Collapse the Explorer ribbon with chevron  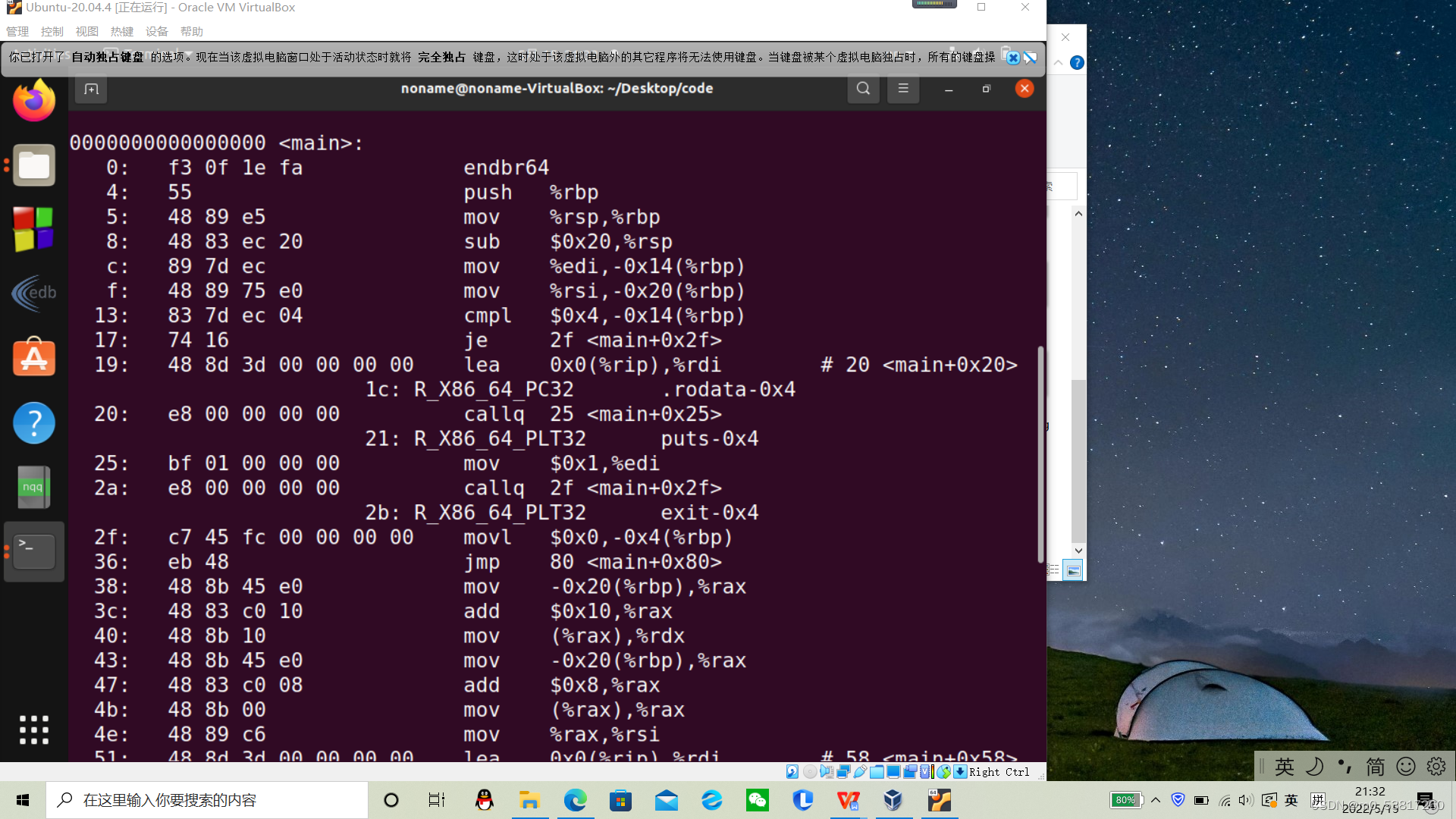[x=1058, y=63]
